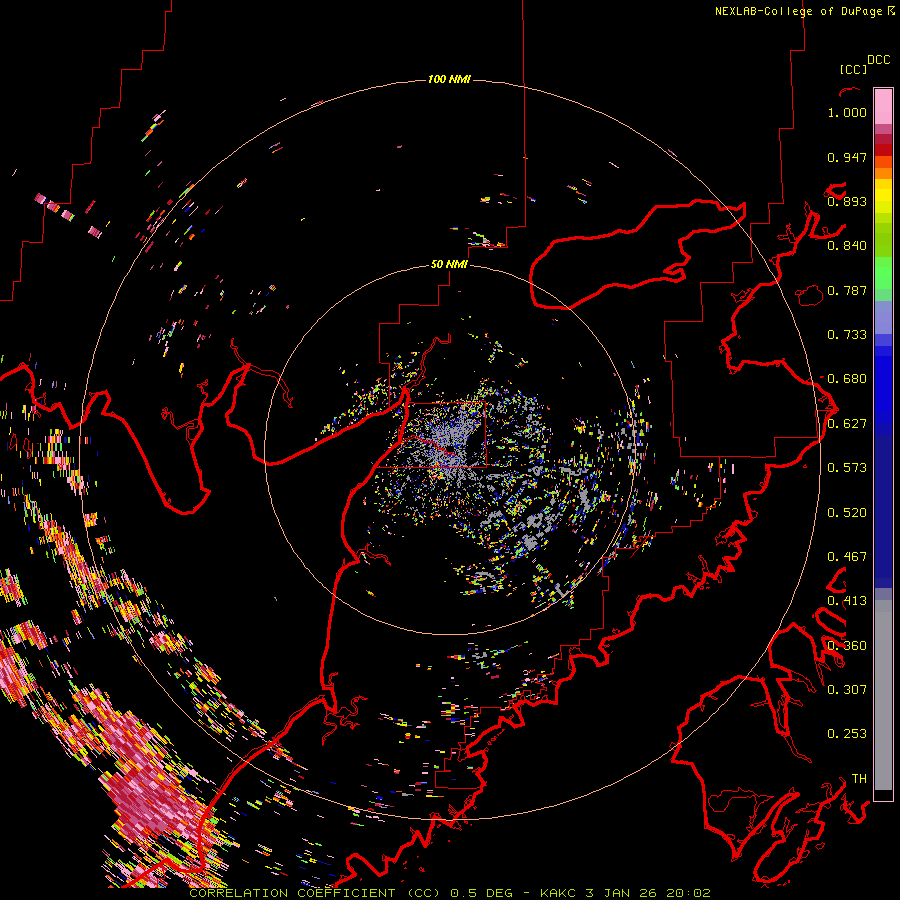Viewport: 900px width, 900px height.
Task: Click the 0.253 value on the color scale
Action: click(847, 734)
